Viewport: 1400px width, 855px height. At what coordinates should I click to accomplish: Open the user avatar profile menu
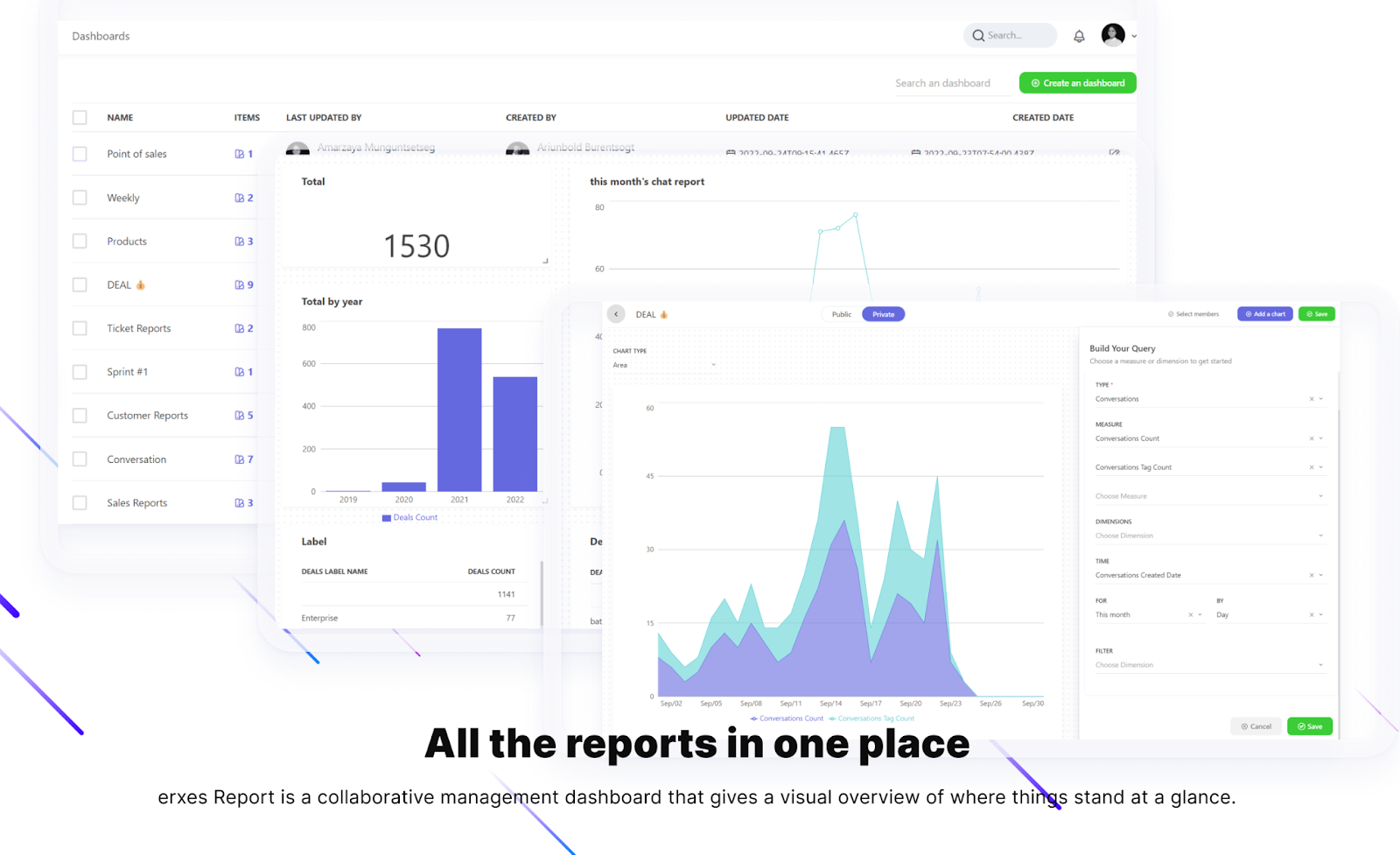point(1113,35)
